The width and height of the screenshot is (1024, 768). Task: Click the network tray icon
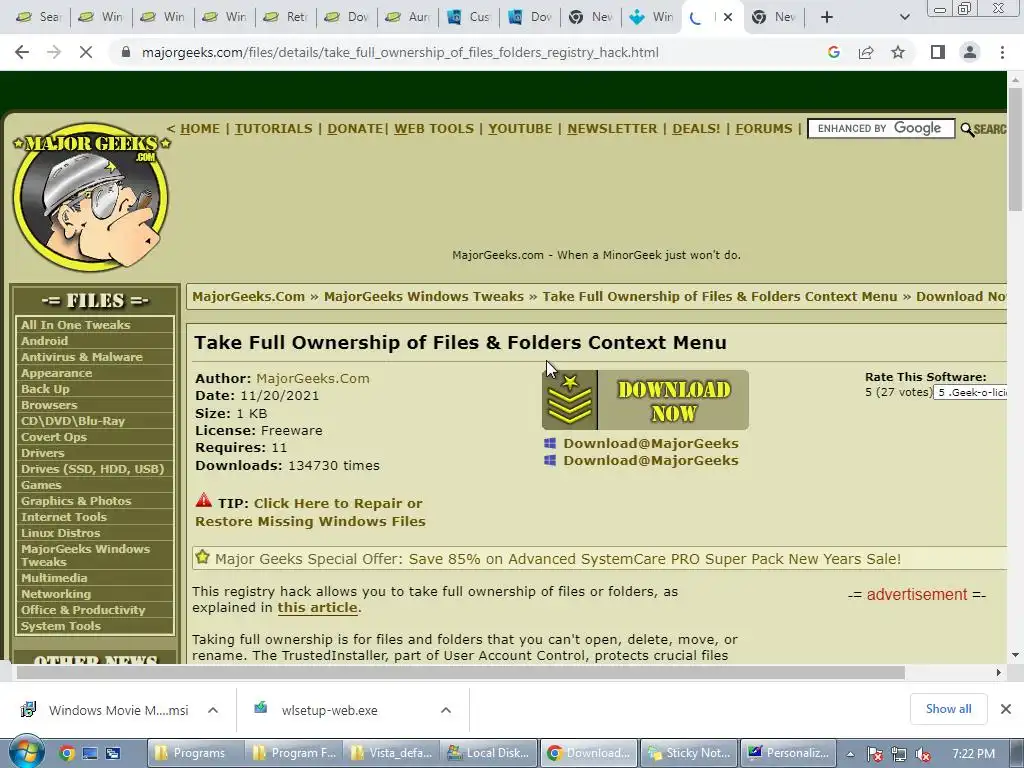coord(899,754)
